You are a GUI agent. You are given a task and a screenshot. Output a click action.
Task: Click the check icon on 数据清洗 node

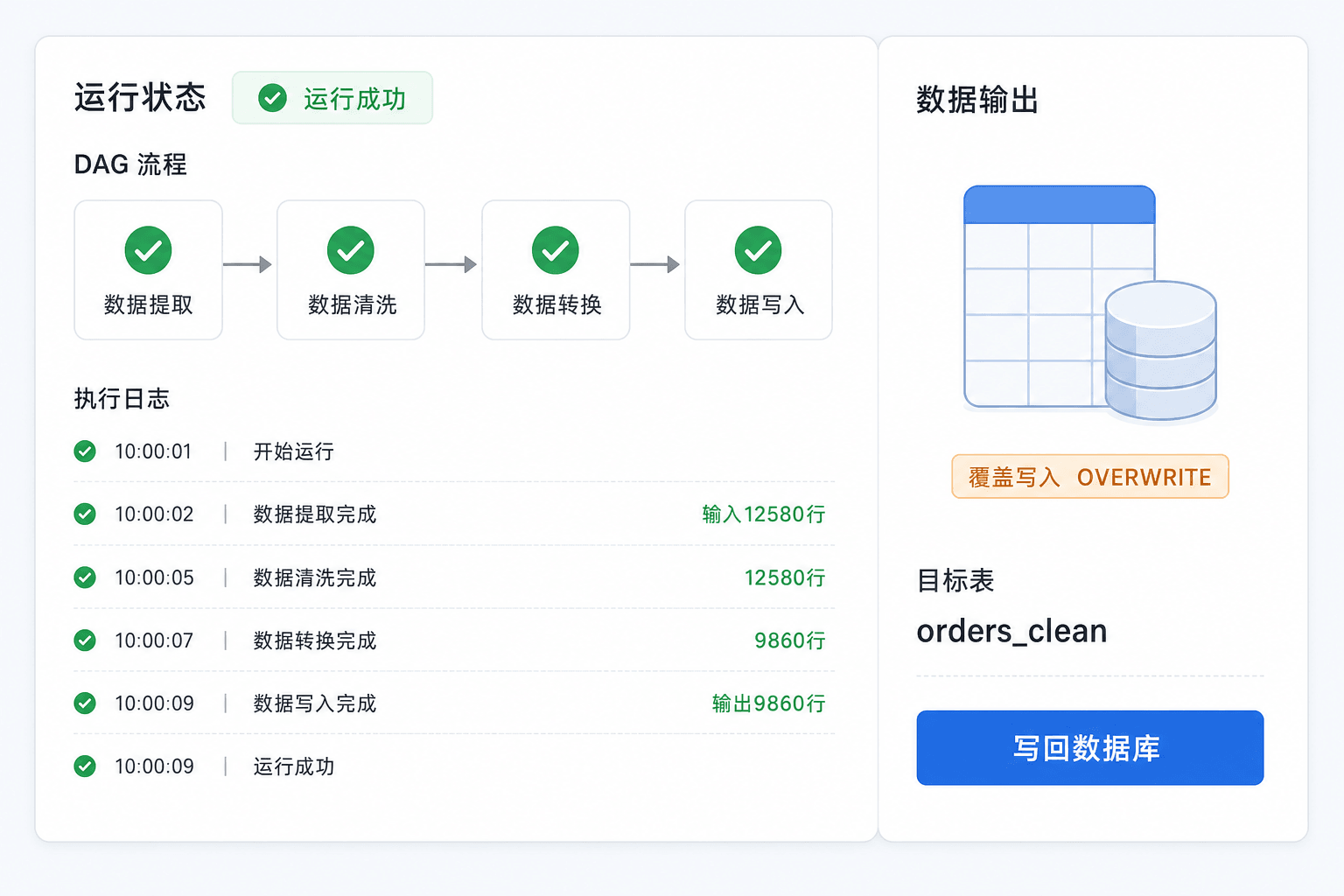350,250
